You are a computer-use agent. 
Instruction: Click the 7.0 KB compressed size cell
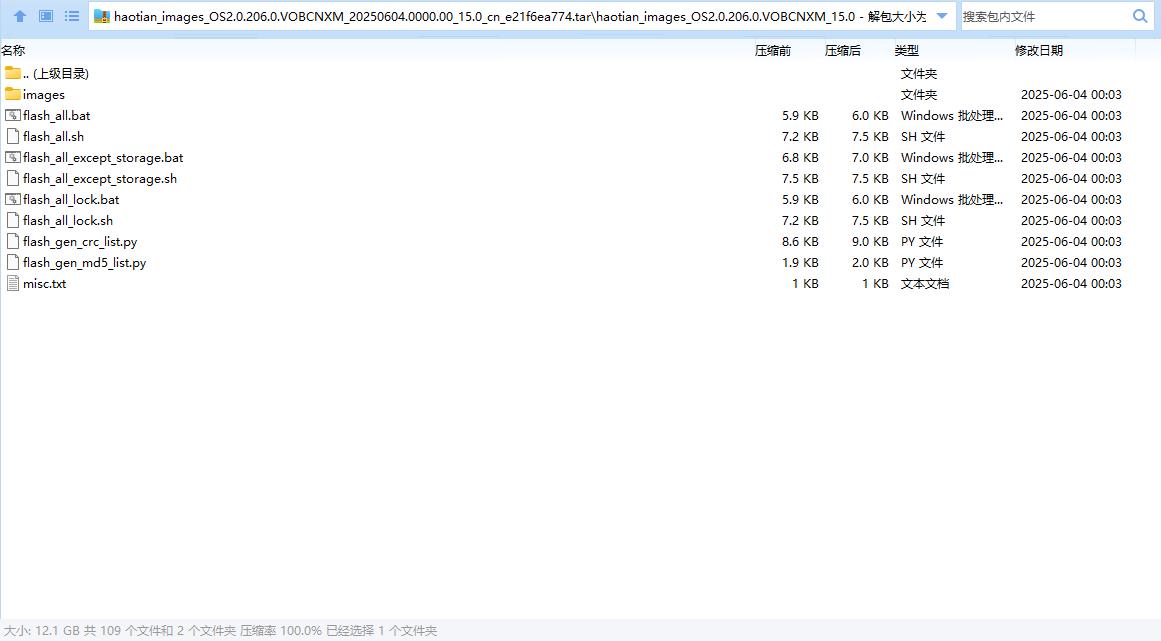[870, 157]
